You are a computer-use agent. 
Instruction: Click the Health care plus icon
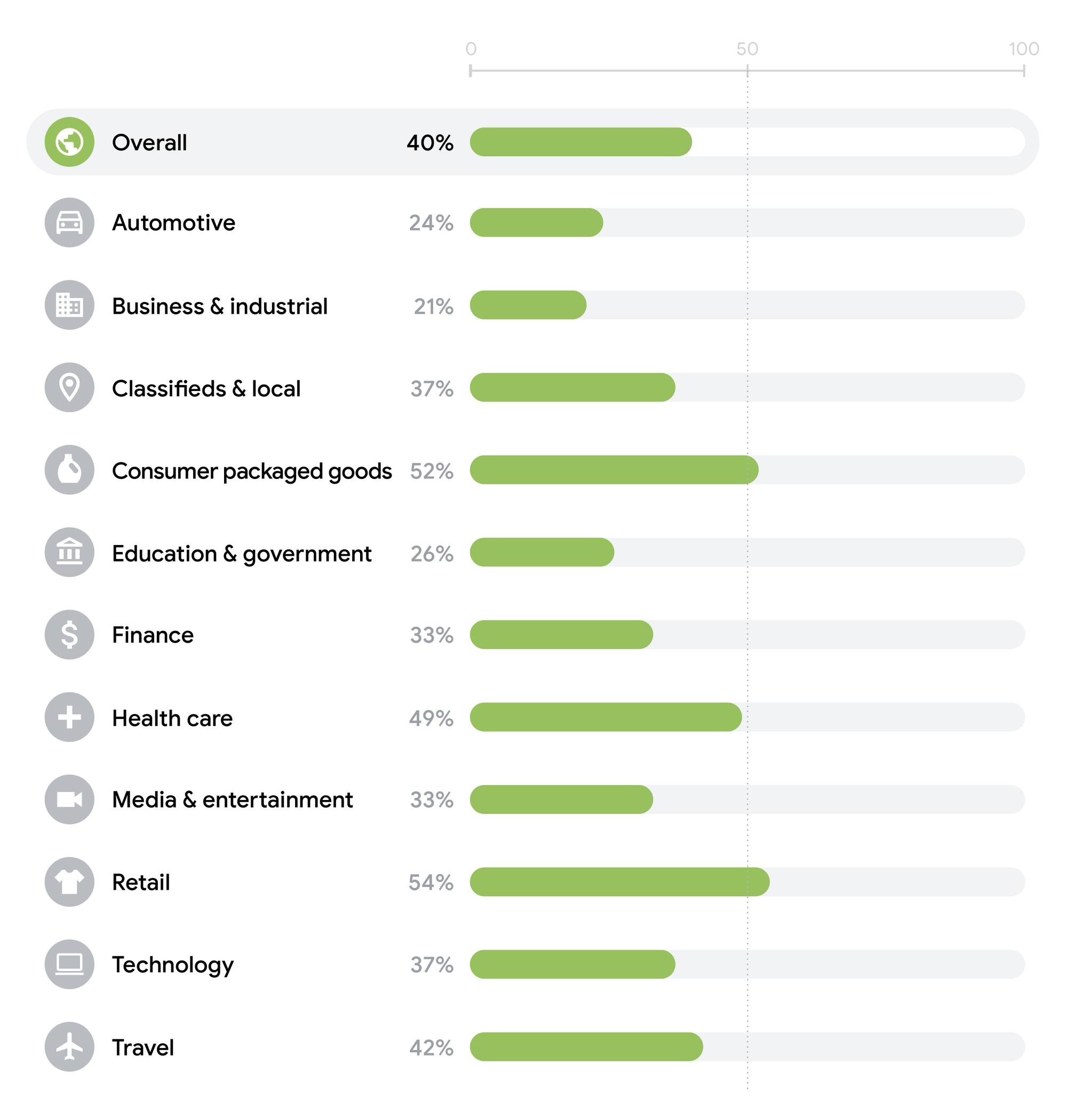coord(69,717)
